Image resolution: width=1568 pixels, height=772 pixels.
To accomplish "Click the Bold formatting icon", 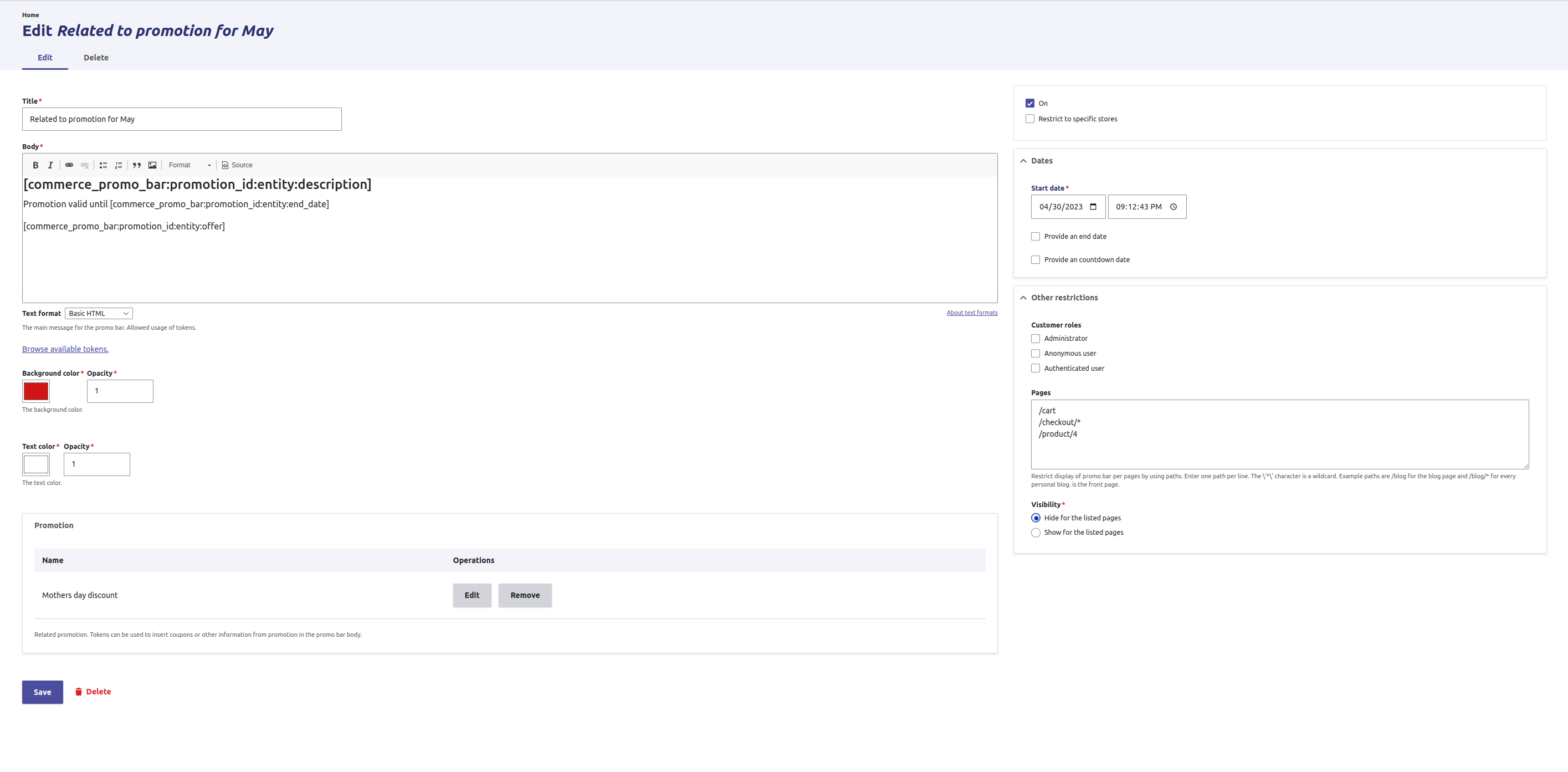I will 33,164.
